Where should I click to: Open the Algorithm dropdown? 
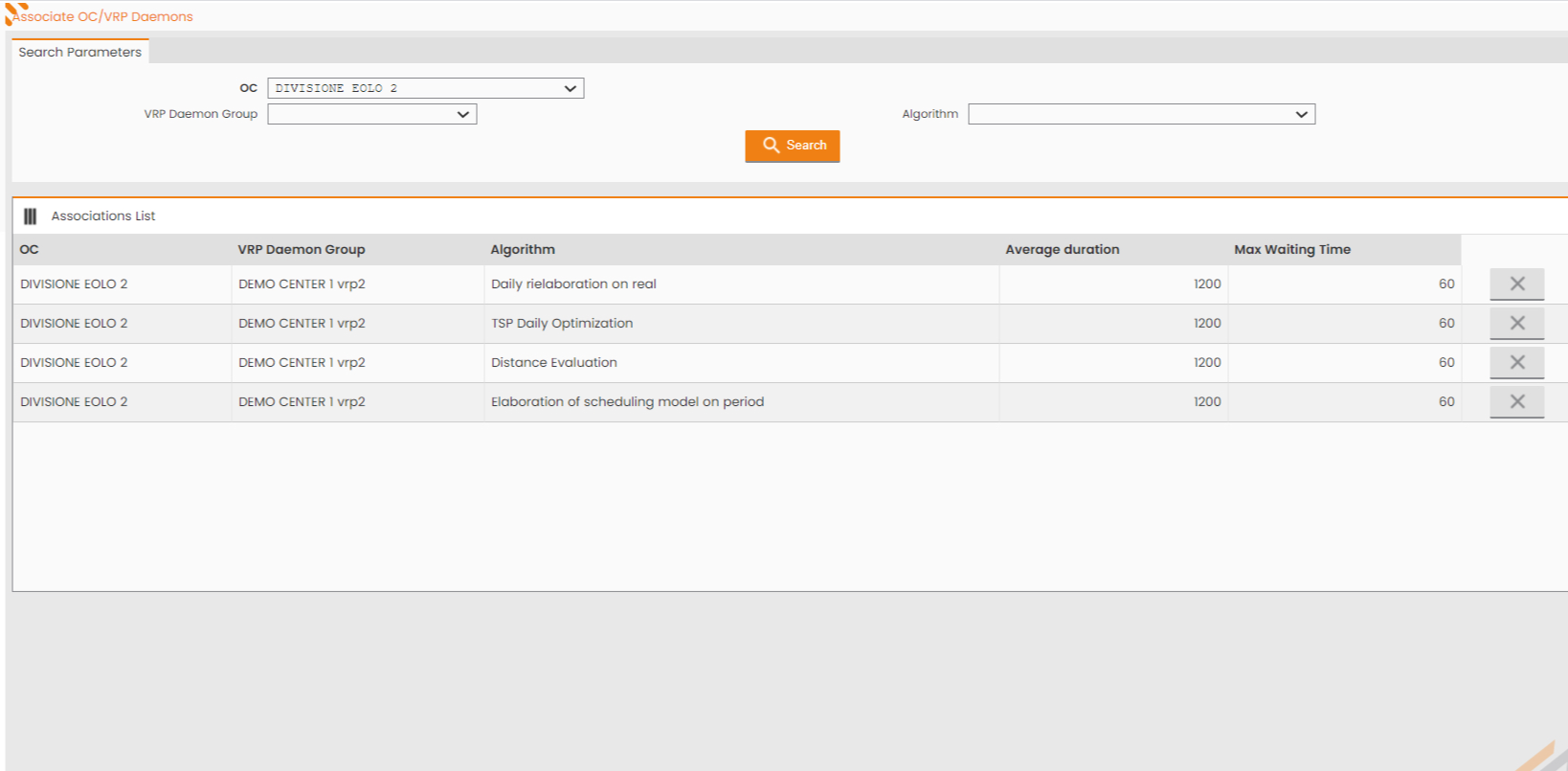tap(1142, 114)
